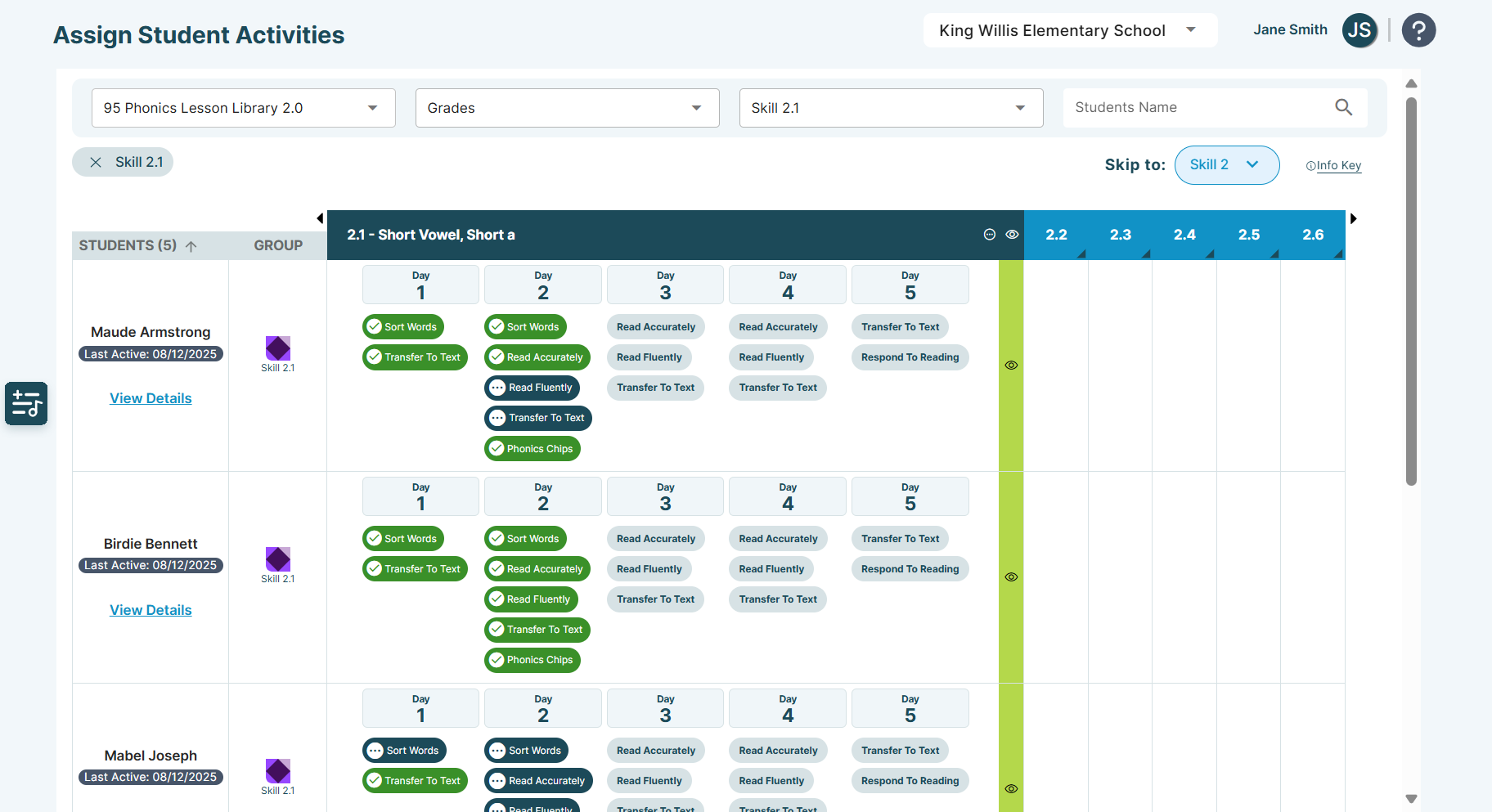This screenshot has height=812, width=1492.
Task: Toggle Mabel Joseph's Day 2 Read Accurately
Action: point(538,781)
